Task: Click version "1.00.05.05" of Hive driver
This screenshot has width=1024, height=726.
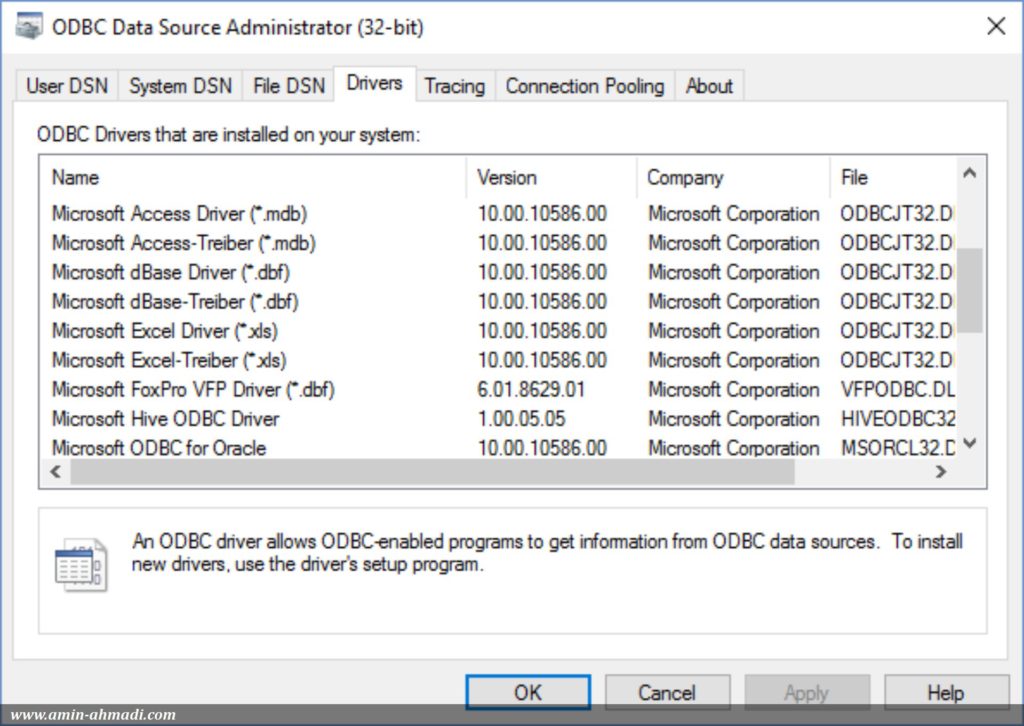Action: [x=521, y=419]
